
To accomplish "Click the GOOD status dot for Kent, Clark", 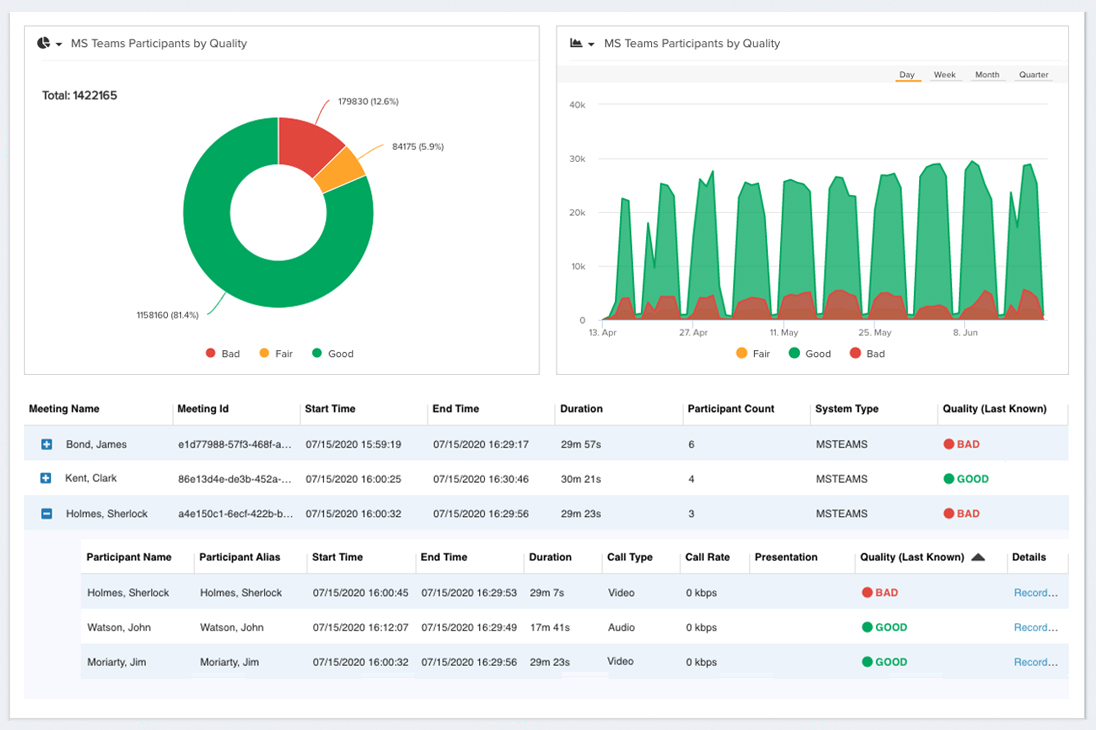I will (x=949, y=479).
